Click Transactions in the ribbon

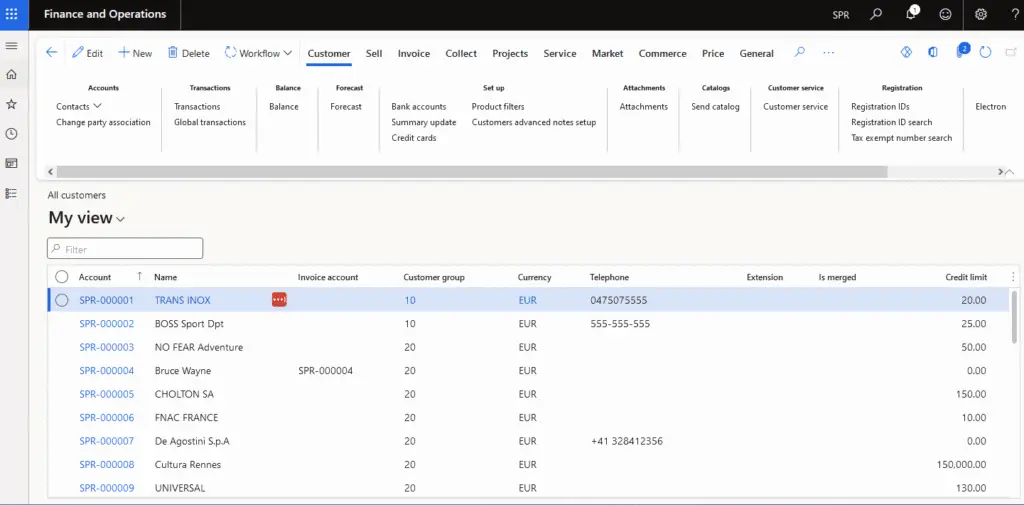(197, 106)
